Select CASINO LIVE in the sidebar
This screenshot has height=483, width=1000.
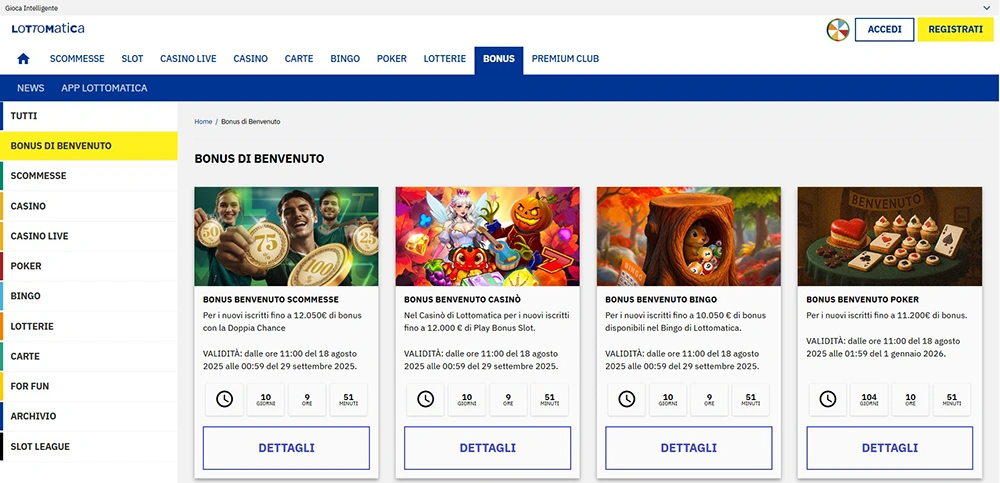pos(89,236)
